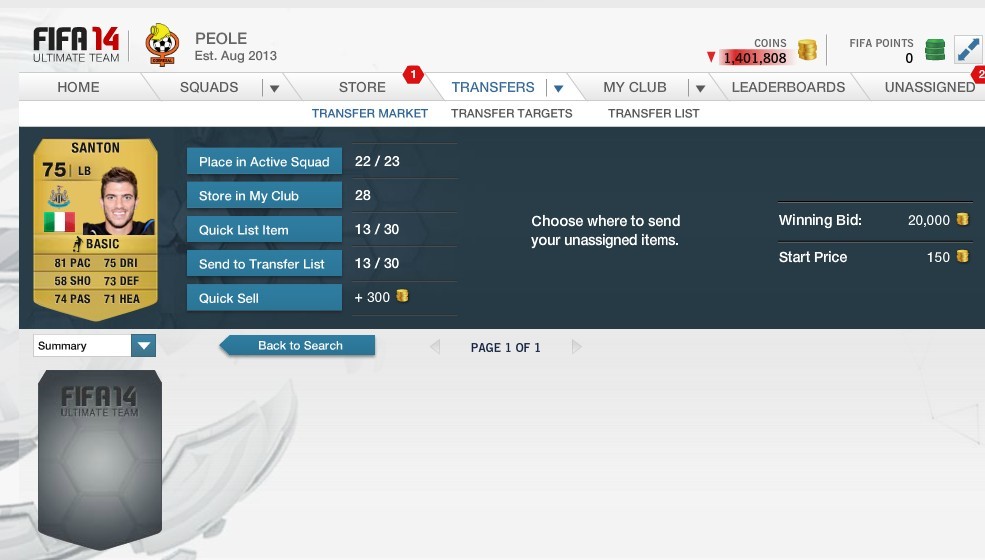
Task: Open the Store tab
Action: [x=362, y=87]
